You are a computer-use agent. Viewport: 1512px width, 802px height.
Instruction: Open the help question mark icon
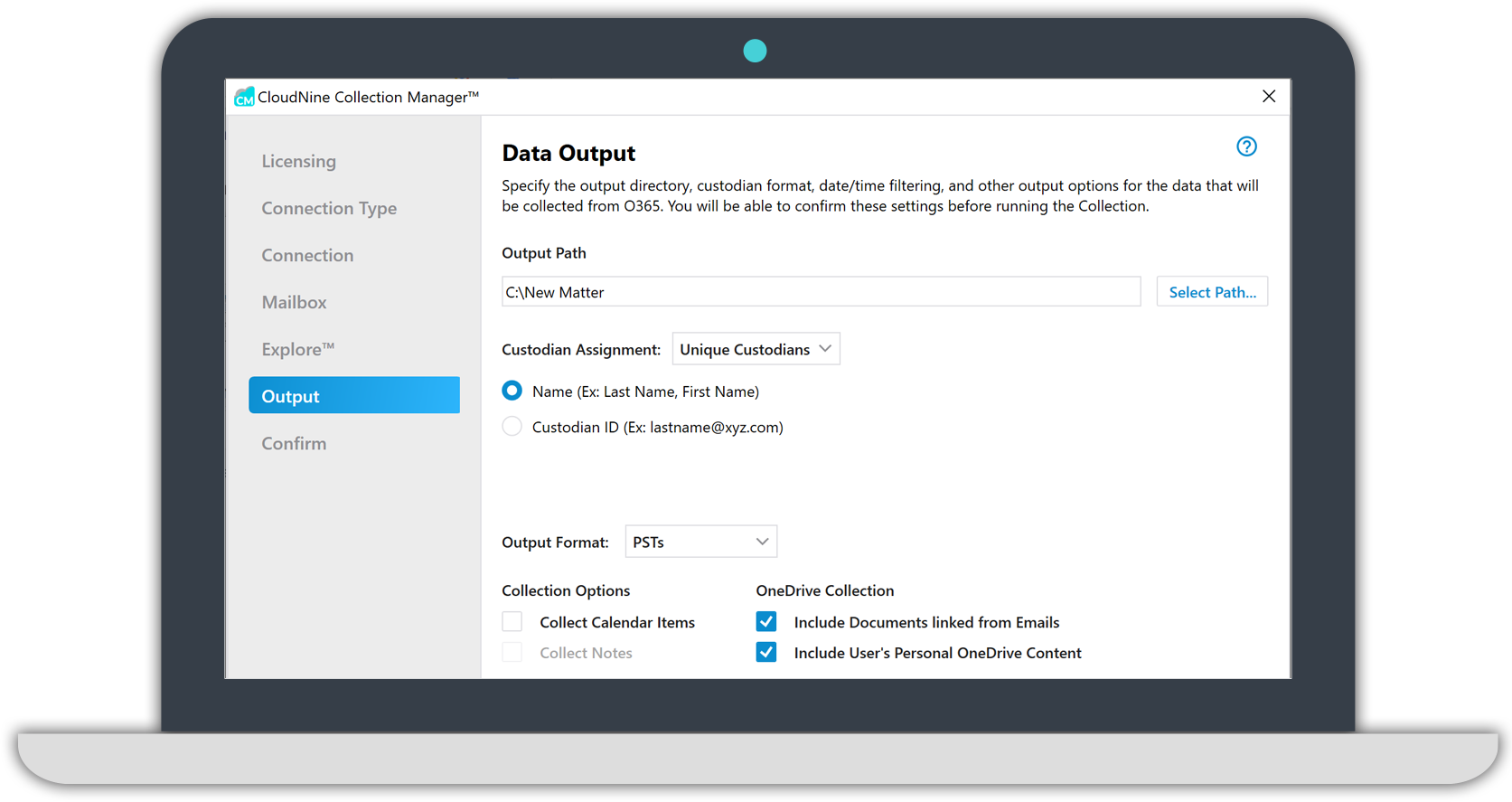pos(1246,146)
